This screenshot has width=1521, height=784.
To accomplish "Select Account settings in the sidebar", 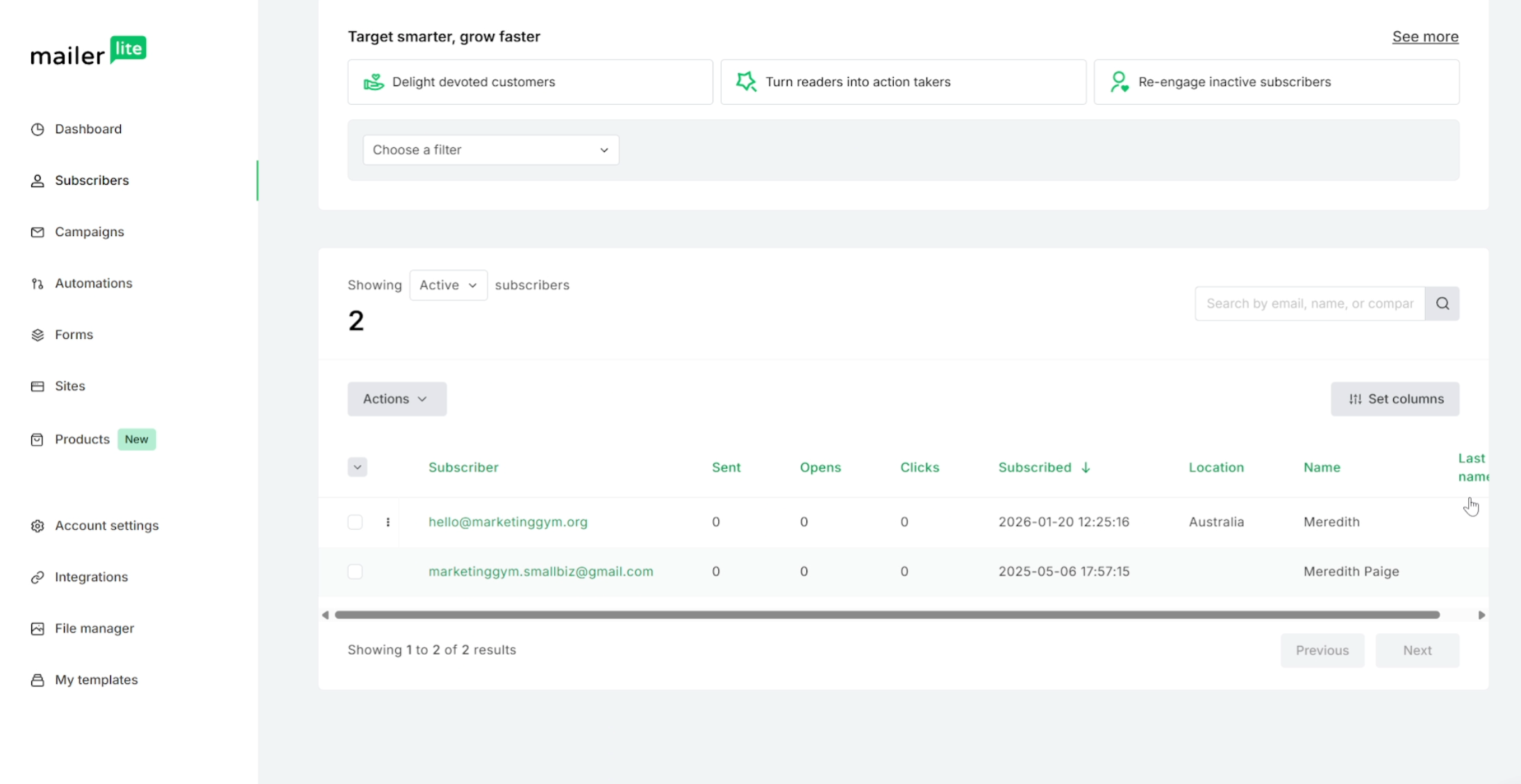I will pos(38,526).
